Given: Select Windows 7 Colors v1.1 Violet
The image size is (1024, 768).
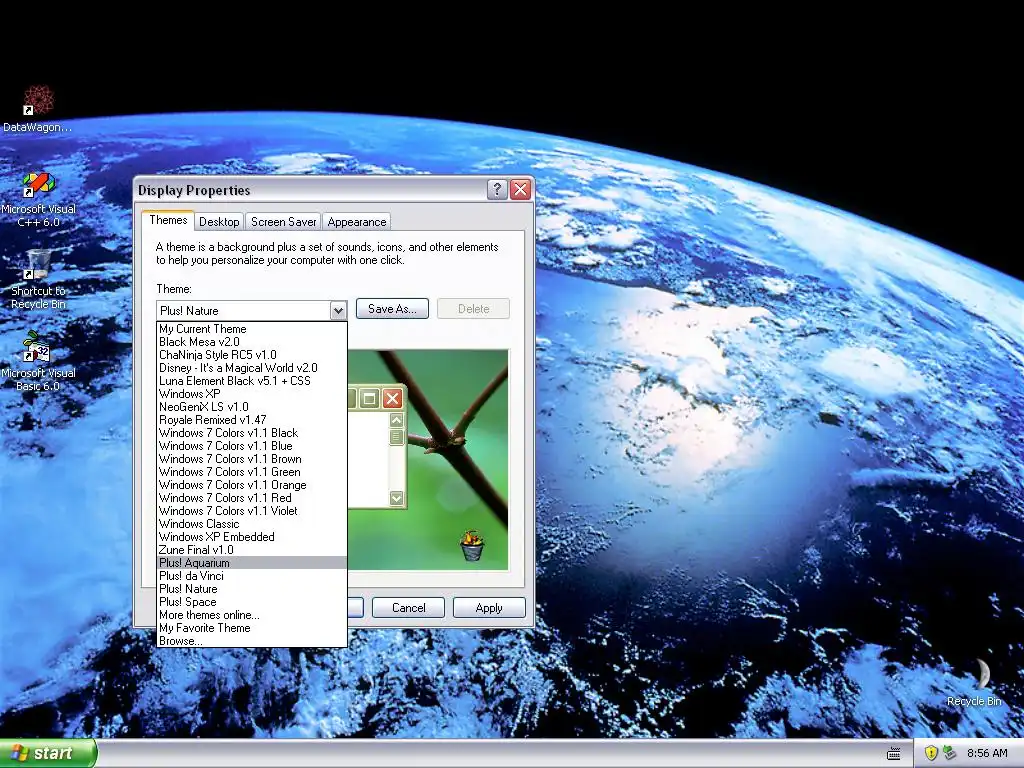Looking at the screenshot, I should click(252, 511).
